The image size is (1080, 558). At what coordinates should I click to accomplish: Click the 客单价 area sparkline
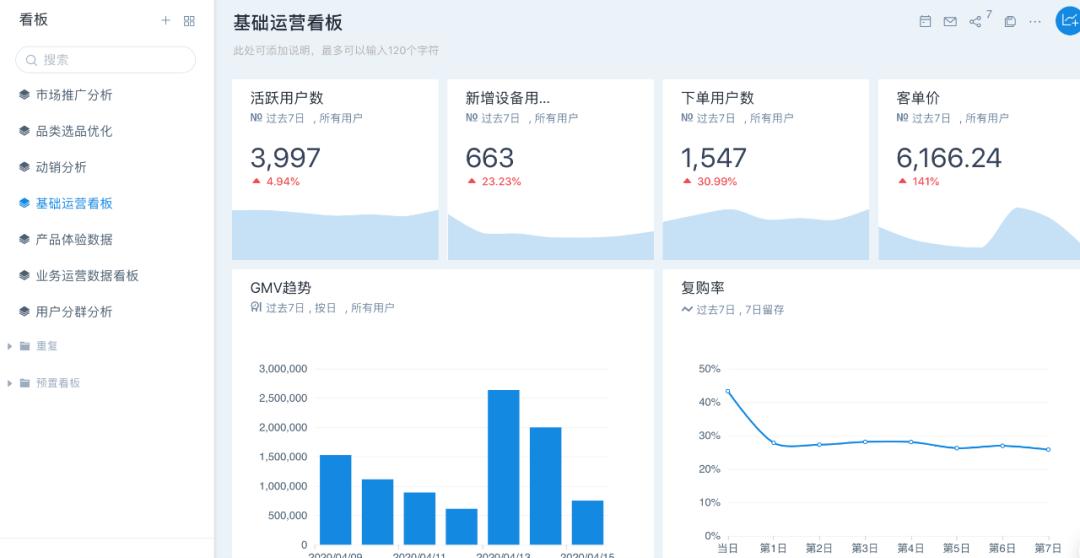tap(979, 234)
